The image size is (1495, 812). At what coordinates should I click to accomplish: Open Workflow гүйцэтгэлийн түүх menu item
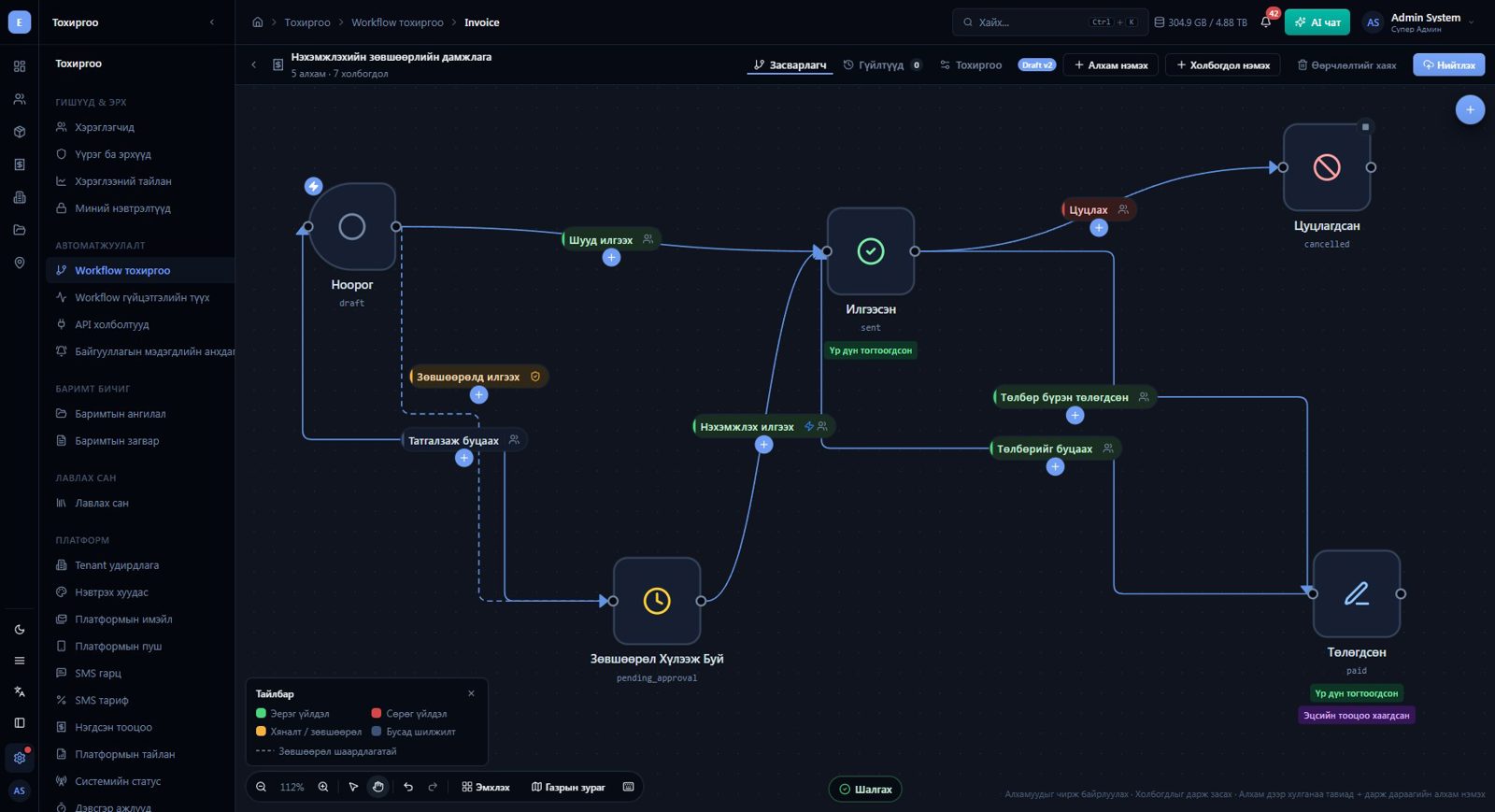140,297
